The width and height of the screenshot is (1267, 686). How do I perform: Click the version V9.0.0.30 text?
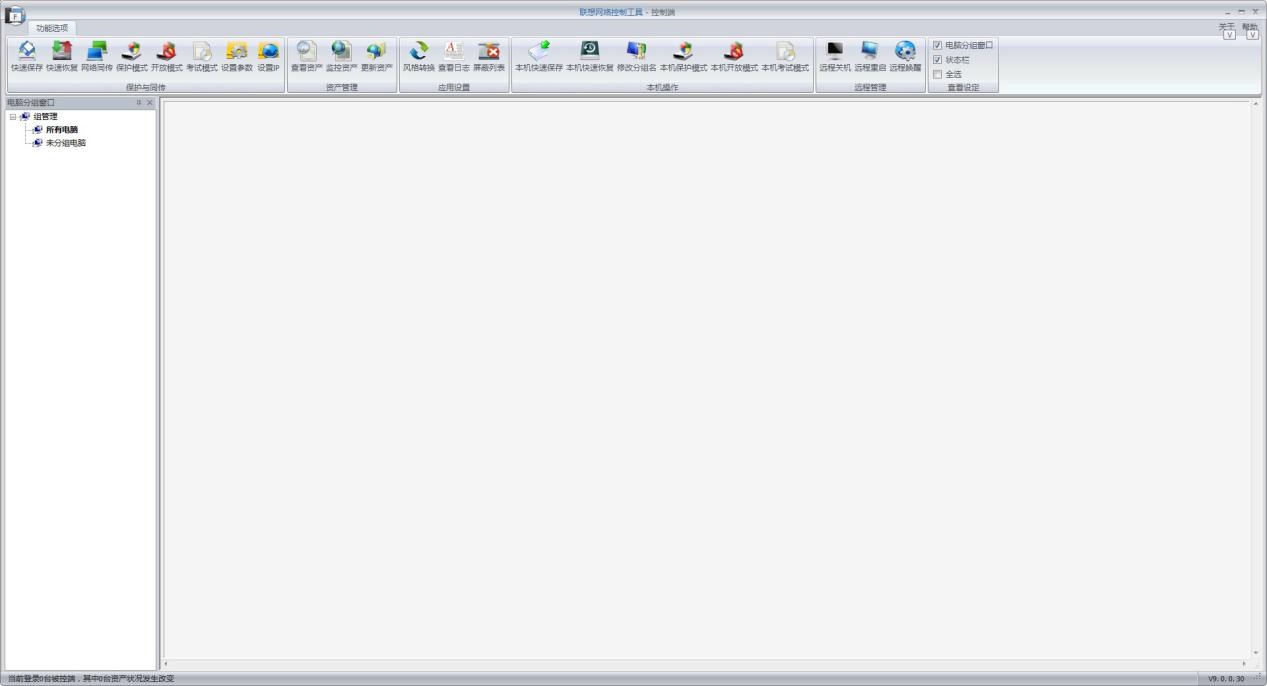click(1226, 679)
